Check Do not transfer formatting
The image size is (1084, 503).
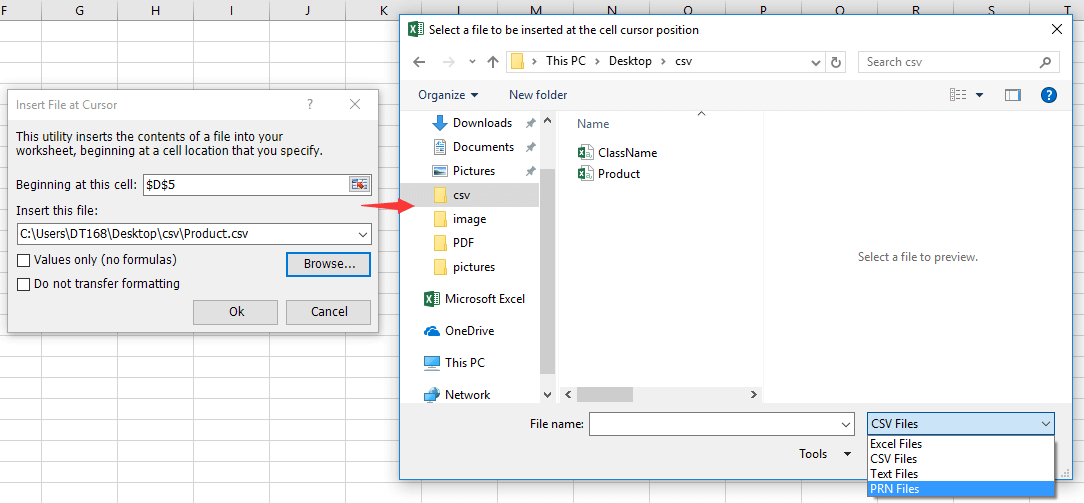pyautogui.click(x=24, y=284)
